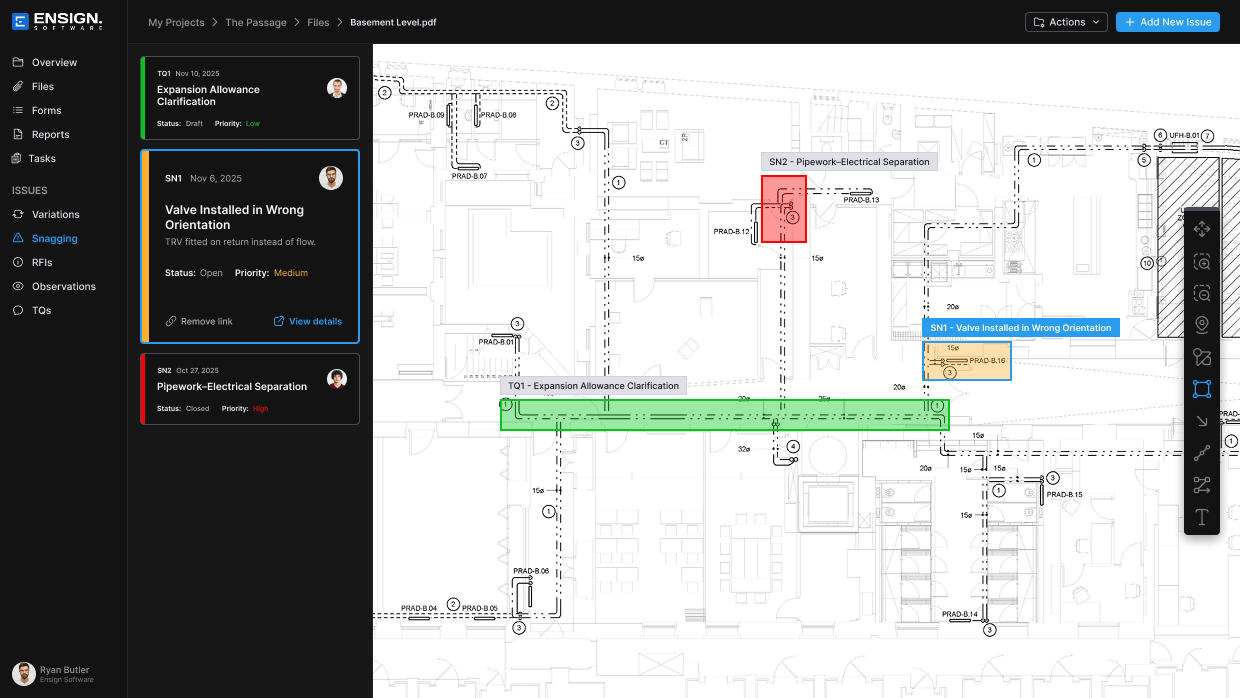Navigate to Files breadcrumb
This screenshot has height=698, width=1240.
(x=318, y=22)
